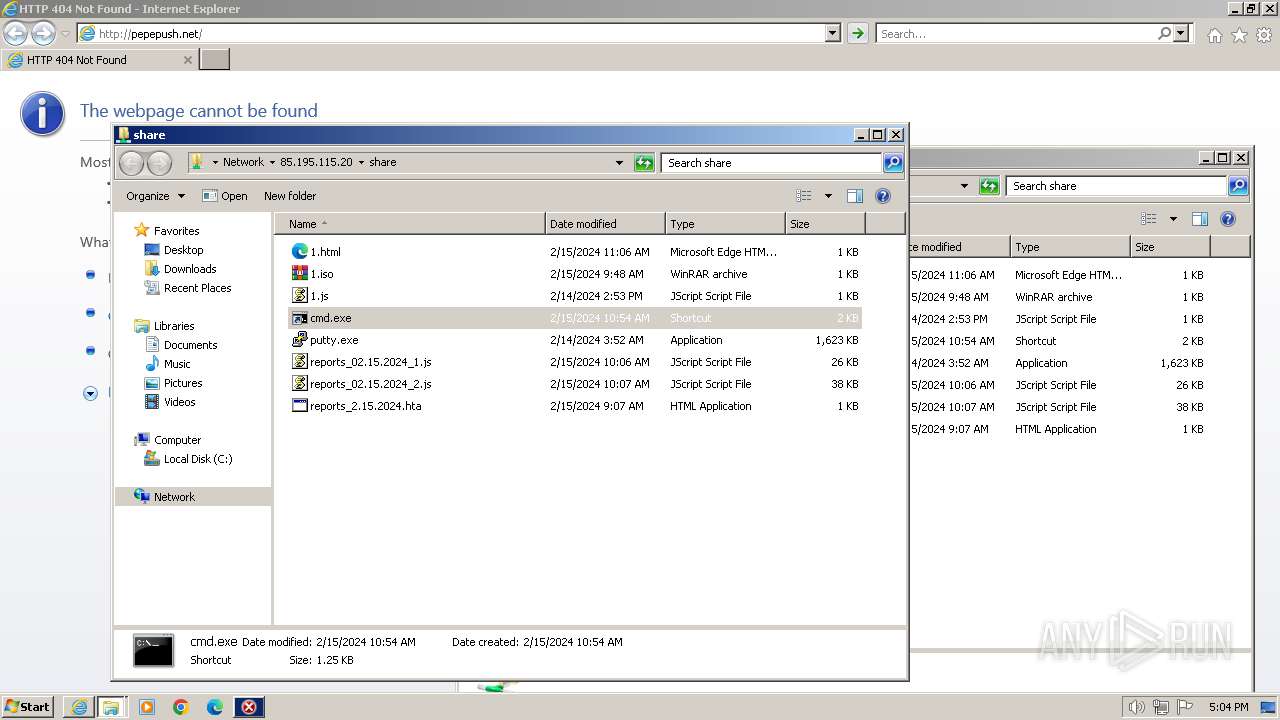This screenshot has width=1280, height=720.
Task: Open Local Disk (C:) in navigation pane
Action: pyautogui.click(x=198, y=459)
